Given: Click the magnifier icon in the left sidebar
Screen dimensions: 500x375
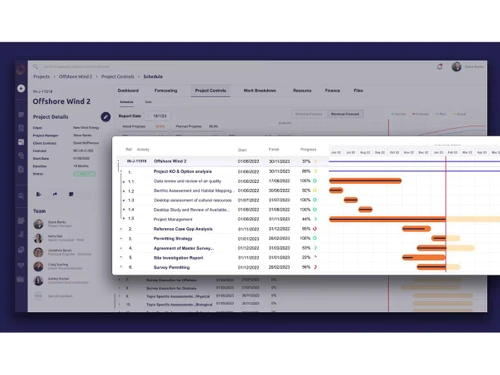Looking at the screenshot, I should click(x=21, y=196).
